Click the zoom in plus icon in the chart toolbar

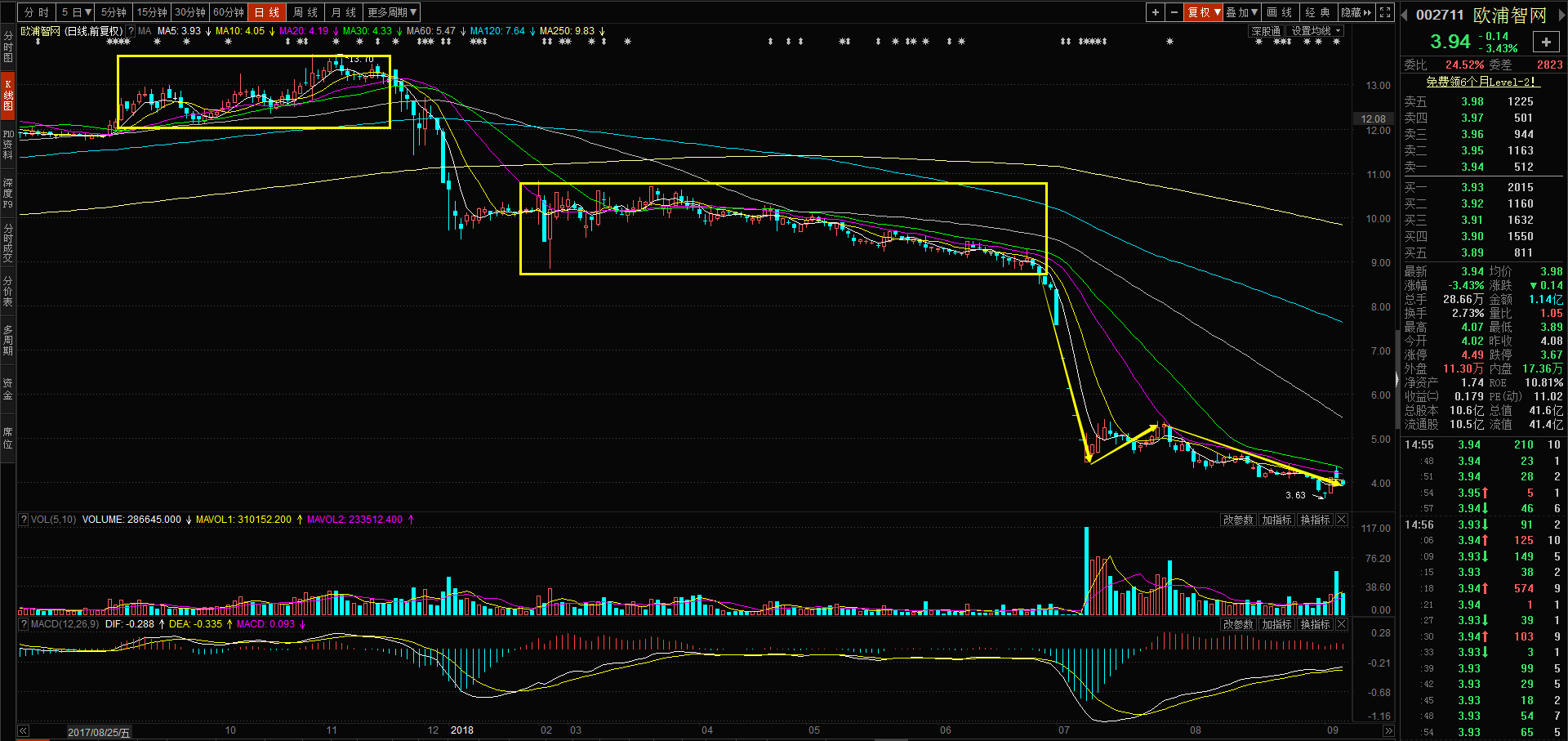1155,12
